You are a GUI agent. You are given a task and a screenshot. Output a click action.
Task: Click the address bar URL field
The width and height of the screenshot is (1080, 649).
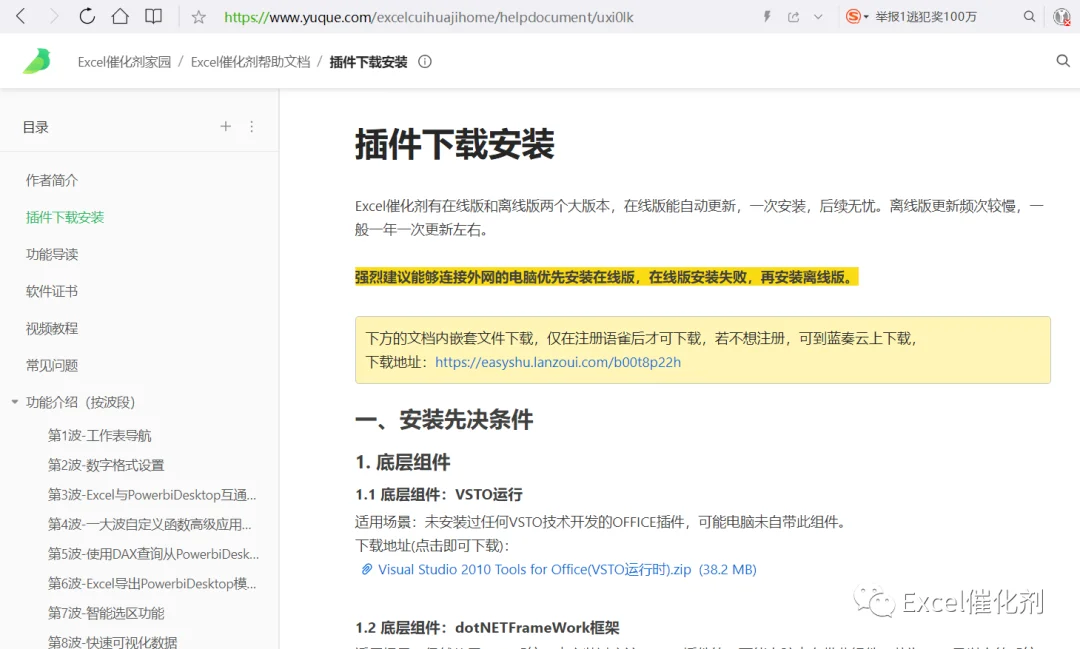click(428, 17)
